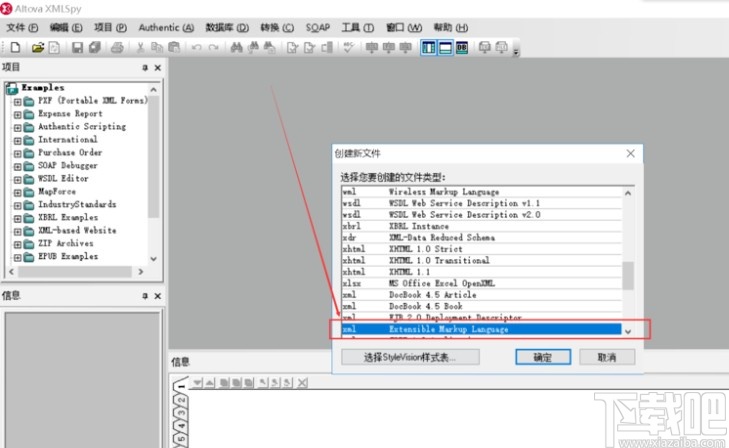Click the Open file folder icon
This screenshot has height=448, width=729.
pos(38,47)
